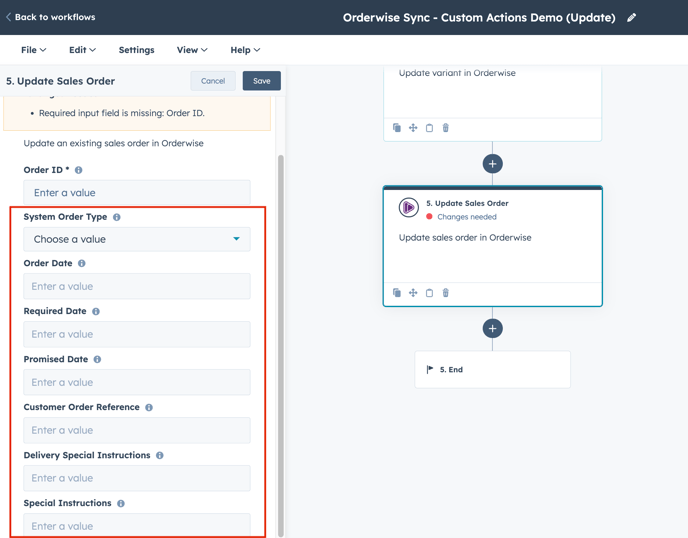The width and height of the screenshot is (688, 538).
Task: Click the 5. End step card
Action: 492,369
